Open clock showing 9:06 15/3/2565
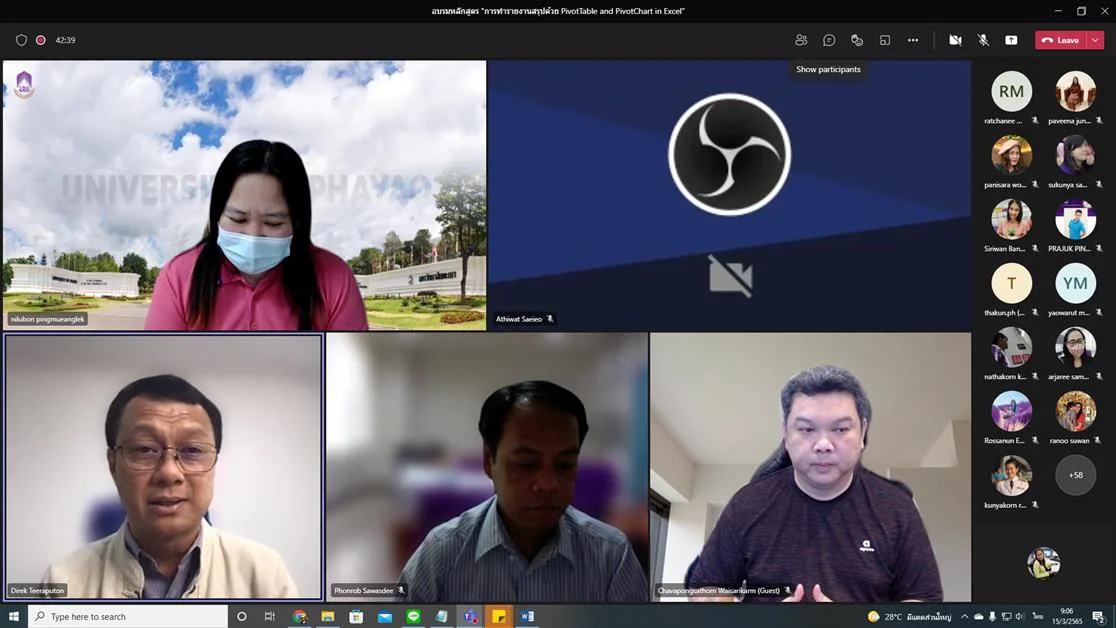1116x628 pixels. (1066, 617)
